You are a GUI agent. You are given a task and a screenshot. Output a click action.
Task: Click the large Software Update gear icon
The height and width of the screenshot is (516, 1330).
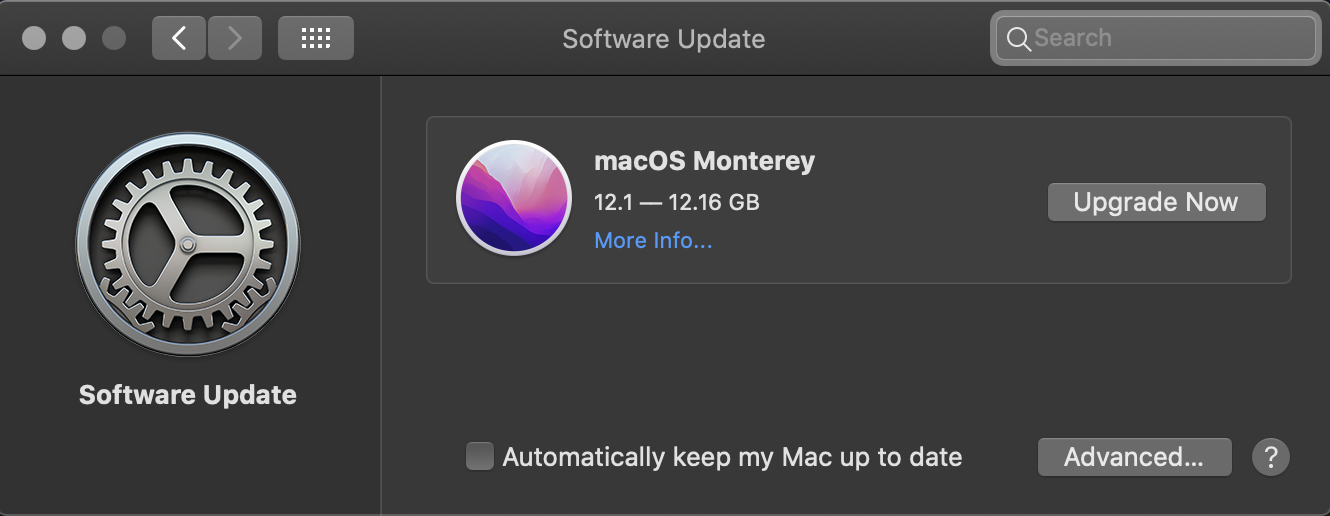(188, 244)
